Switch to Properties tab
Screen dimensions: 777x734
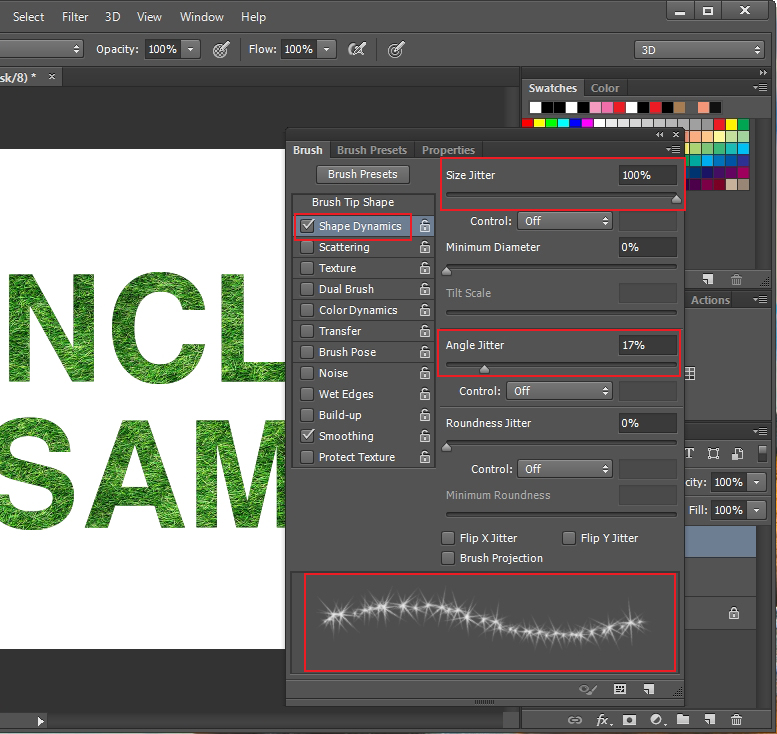pos(448,150)
